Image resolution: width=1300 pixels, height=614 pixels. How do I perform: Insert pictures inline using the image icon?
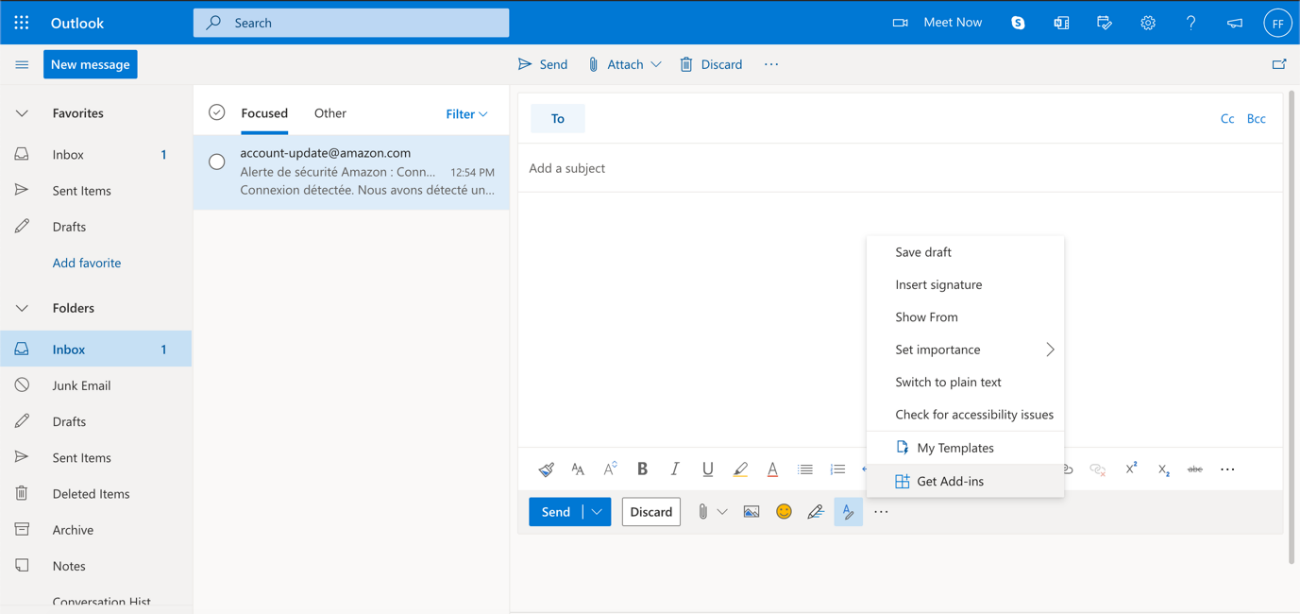[x=751, y=511]
